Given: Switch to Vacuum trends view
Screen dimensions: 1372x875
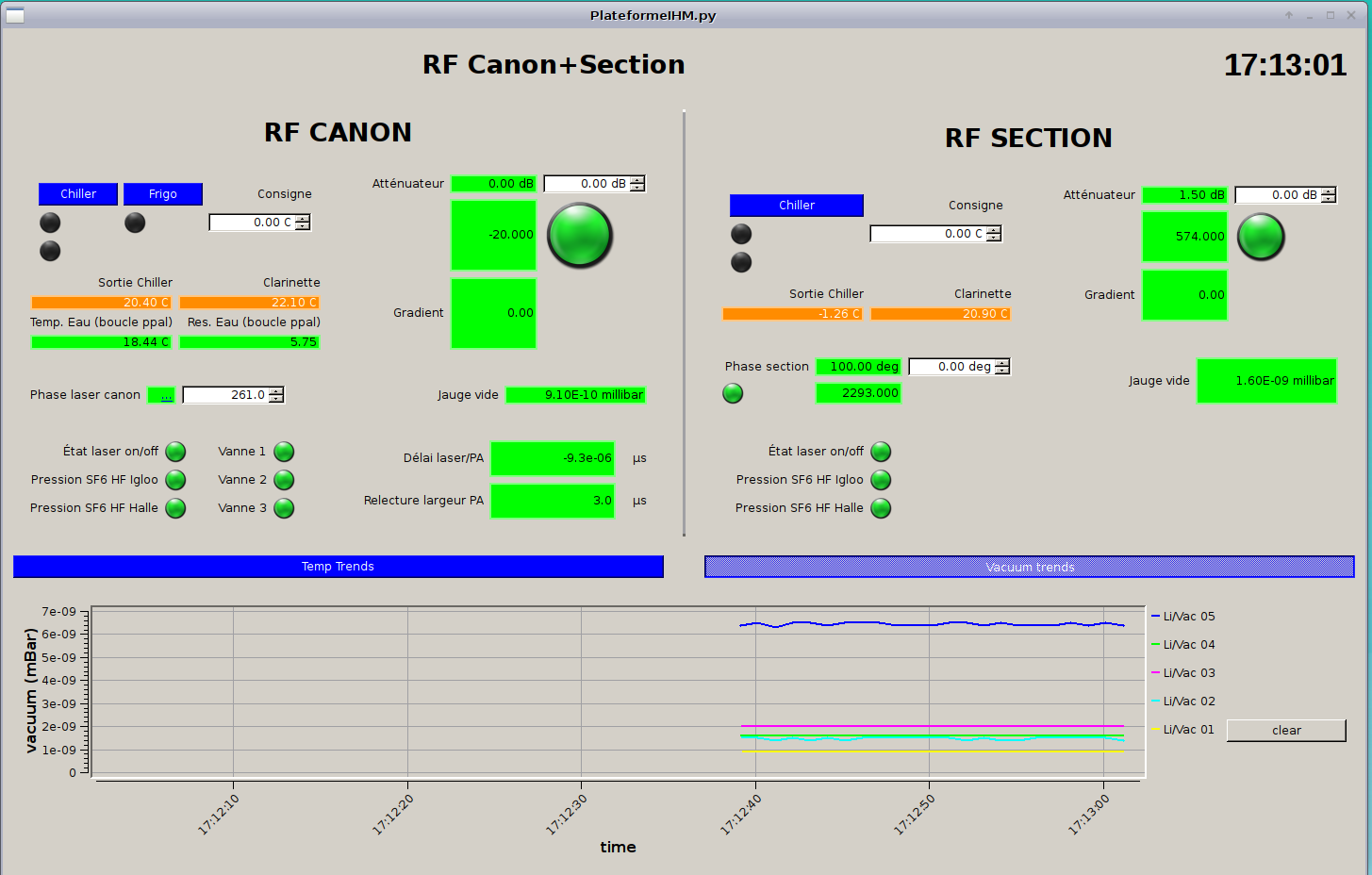Looking at the screenshot, I should (1029, 567).
